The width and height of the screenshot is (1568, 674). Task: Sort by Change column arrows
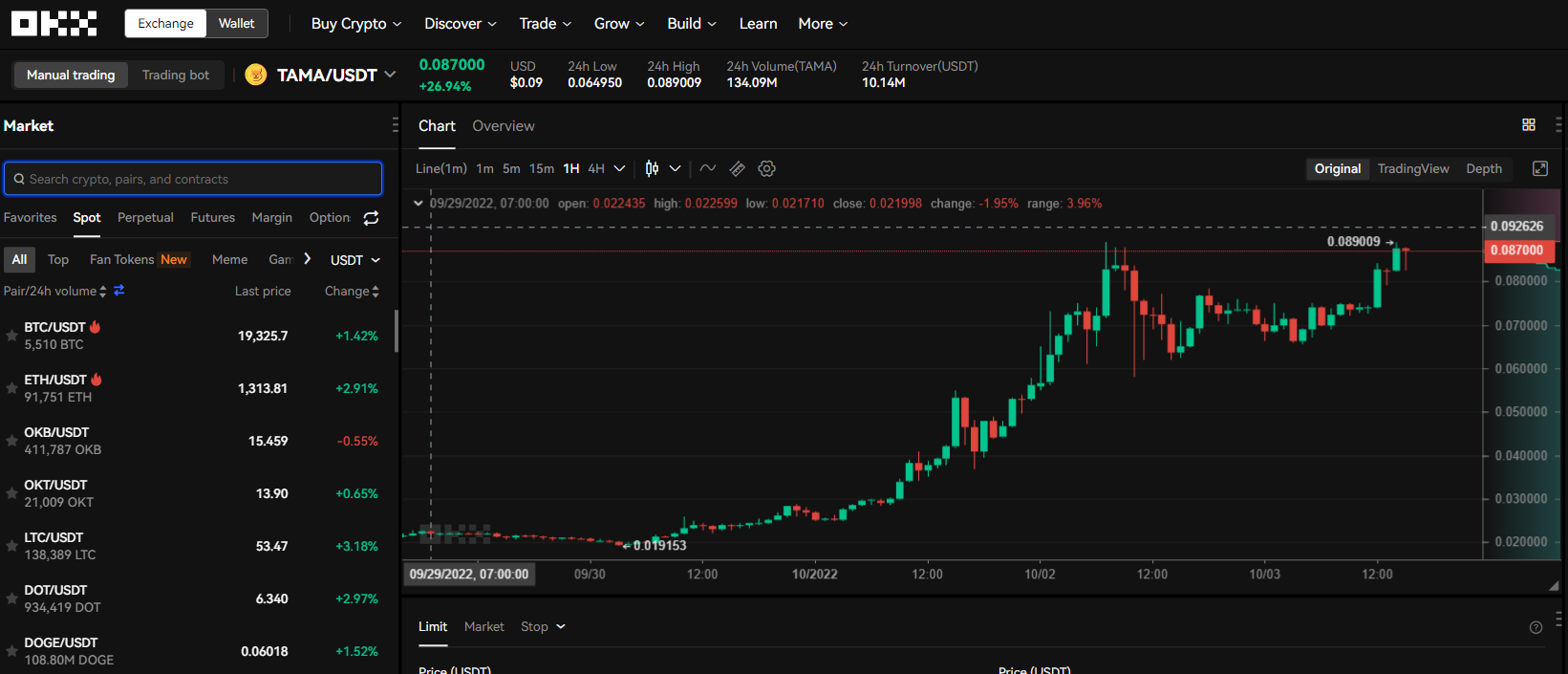pos(376,292)
